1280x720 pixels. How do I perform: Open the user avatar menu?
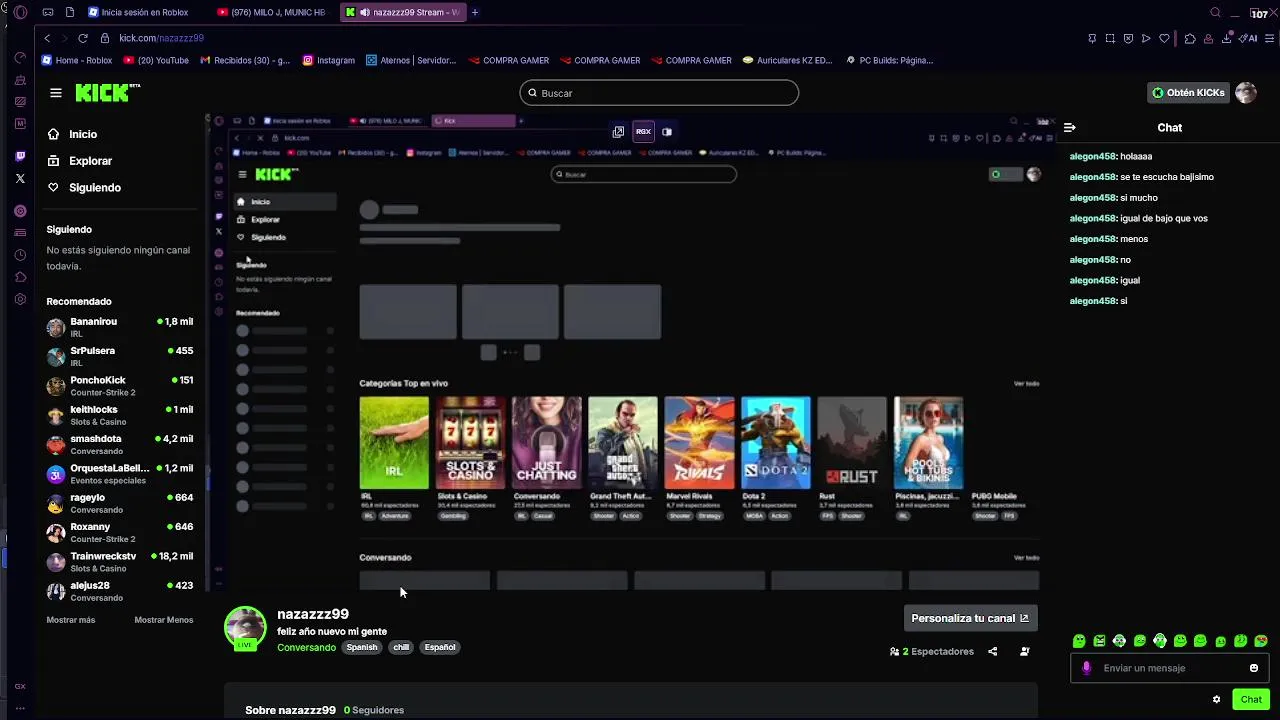pos(1245,93)
